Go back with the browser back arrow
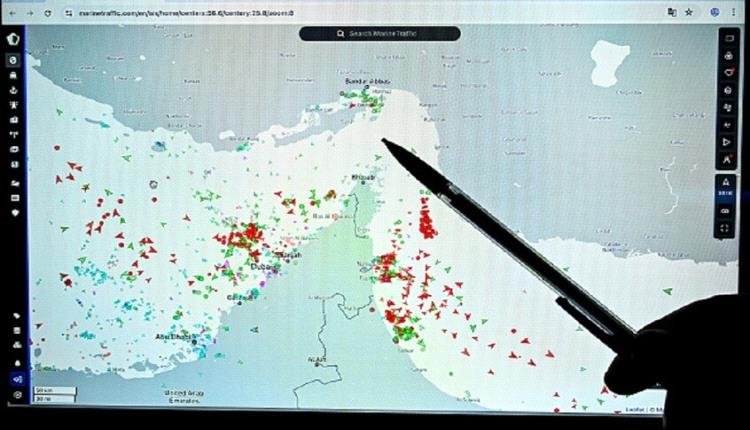Image resolution: width=750 pixels, height=430 pixels. (x=11, y=12)
